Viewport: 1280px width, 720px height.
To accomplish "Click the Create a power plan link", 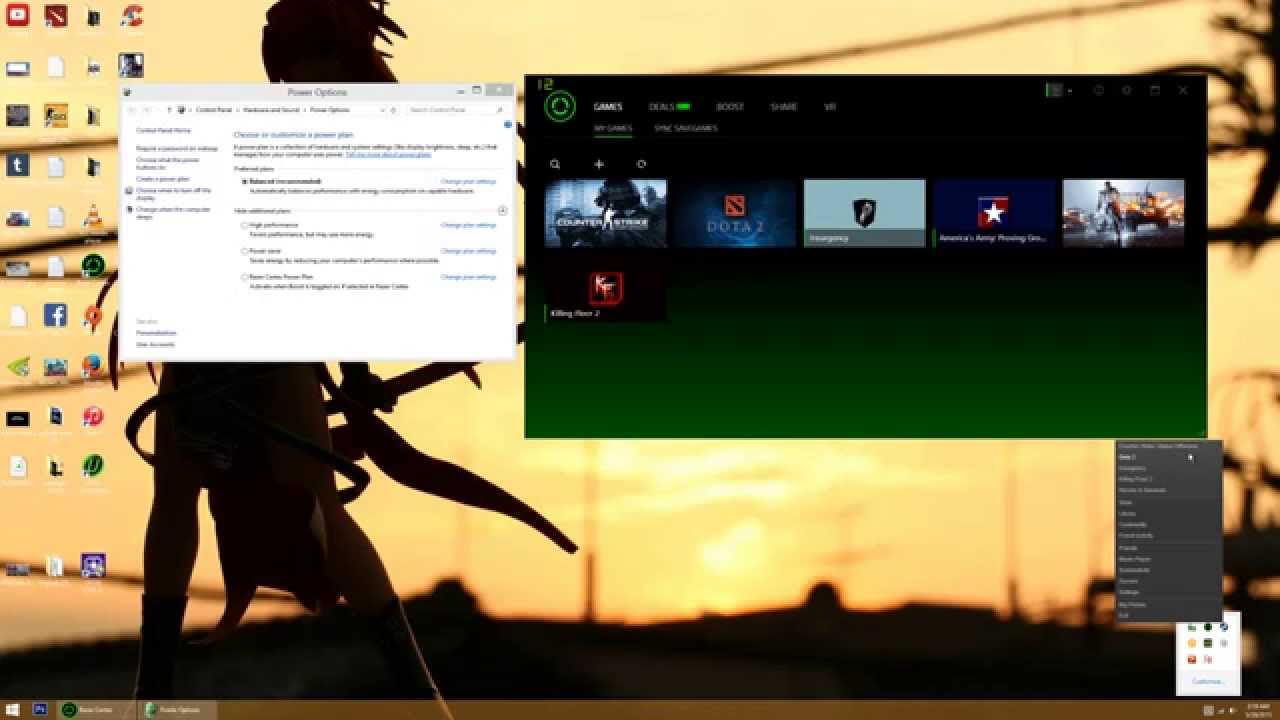I will tap(162, 179).
